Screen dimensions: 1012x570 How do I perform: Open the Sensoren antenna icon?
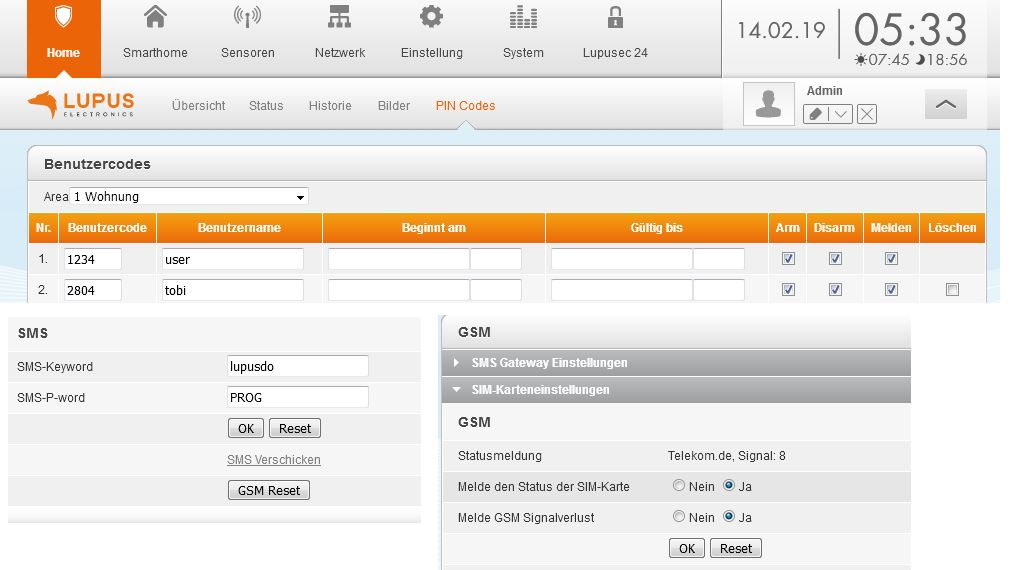pos(247,18)
